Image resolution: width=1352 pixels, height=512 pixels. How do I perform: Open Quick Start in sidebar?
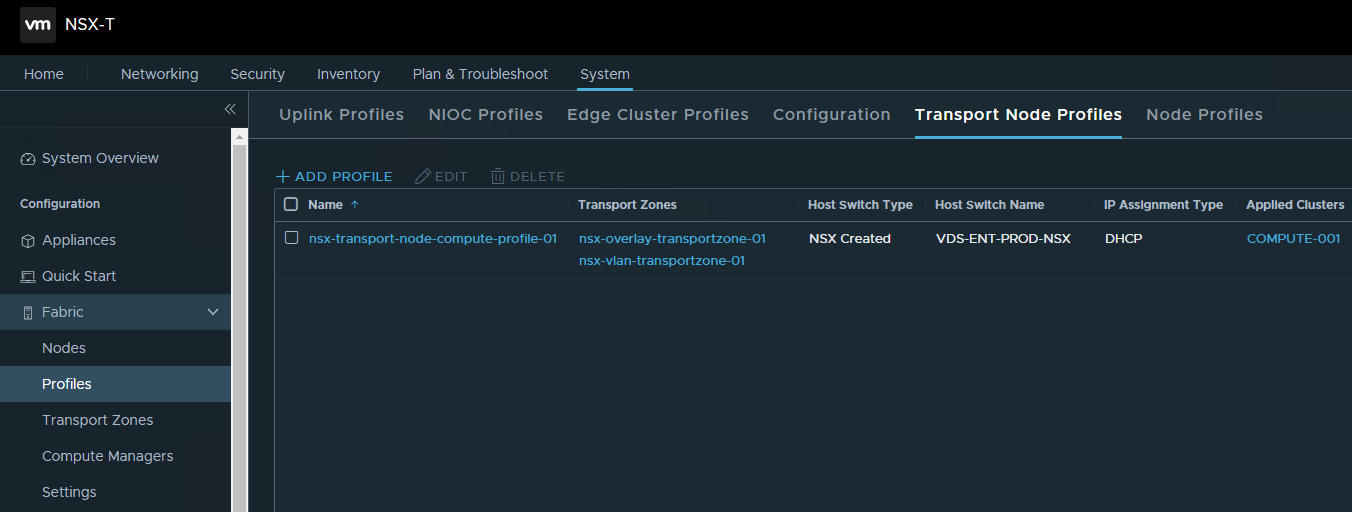(79, 277)
